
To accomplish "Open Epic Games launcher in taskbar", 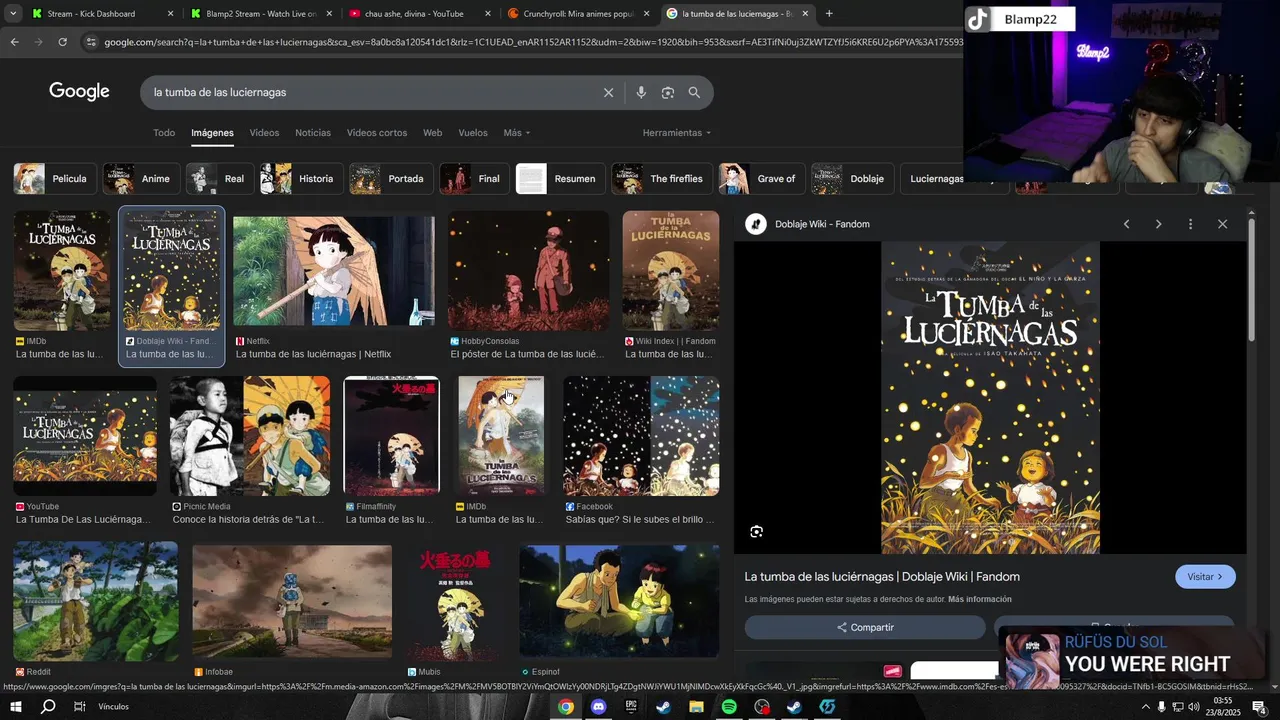I will (631, 707).
